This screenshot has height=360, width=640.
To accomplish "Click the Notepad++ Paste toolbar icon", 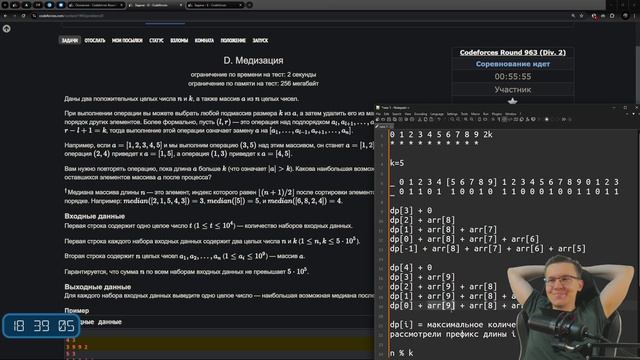I will pos(431,119).
